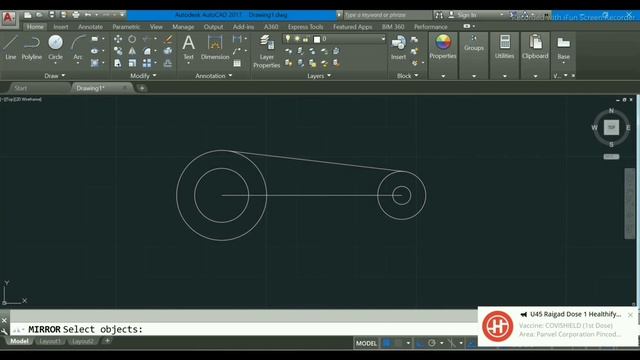Screen dimensions: 640x360
Task: Expand the Layers panel
Action: (319, 76)
